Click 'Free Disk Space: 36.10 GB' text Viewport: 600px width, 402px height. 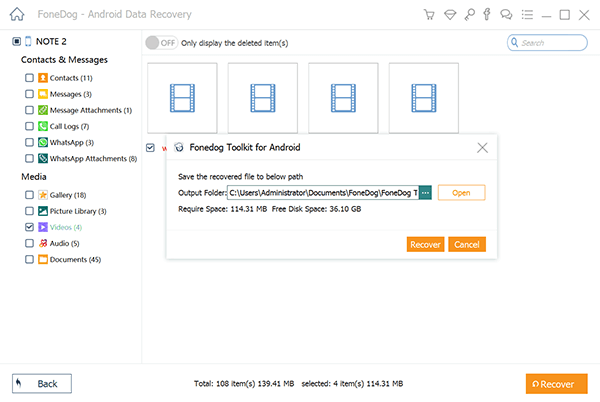[316, 209]
